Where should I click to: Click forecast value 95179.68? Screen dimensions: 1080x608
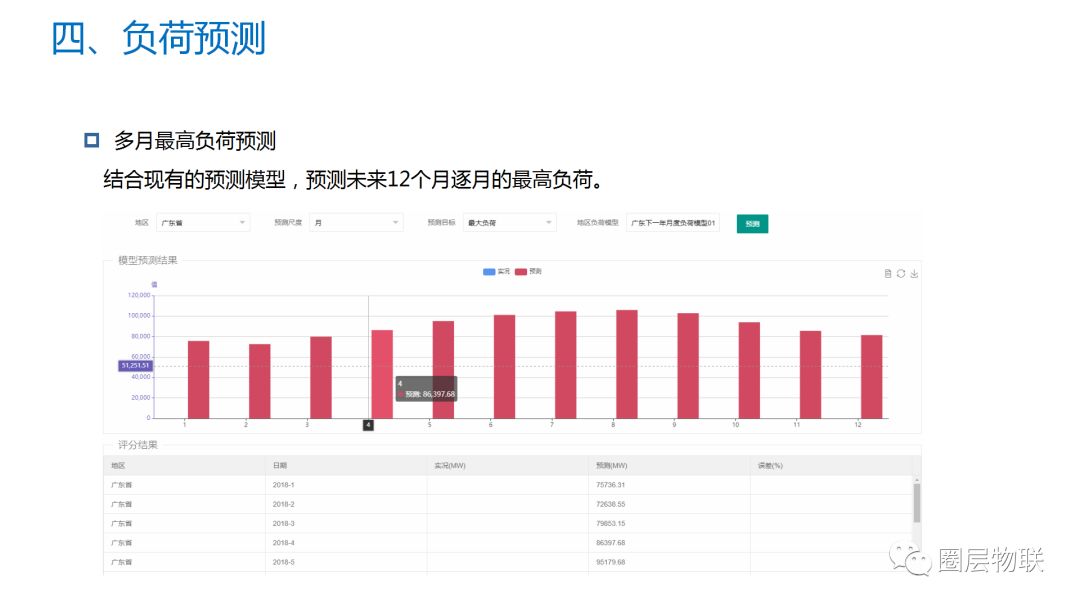(610, 563)
